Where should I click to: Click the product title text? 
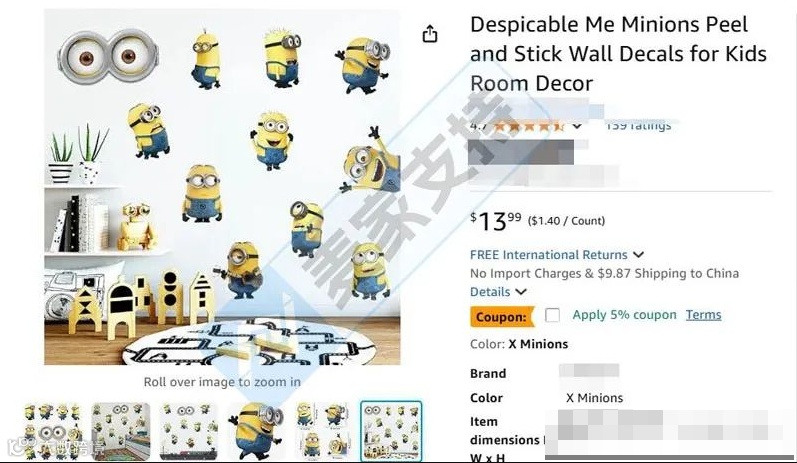[x=618, y=54]
